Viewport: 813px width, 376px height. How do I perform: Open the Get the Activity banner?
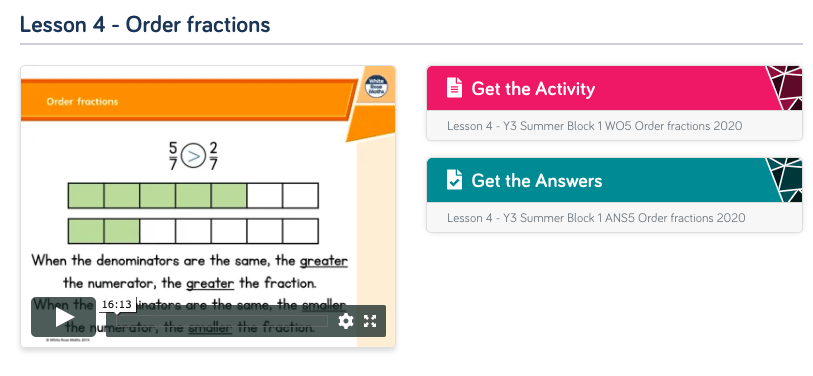coord(614,88)
